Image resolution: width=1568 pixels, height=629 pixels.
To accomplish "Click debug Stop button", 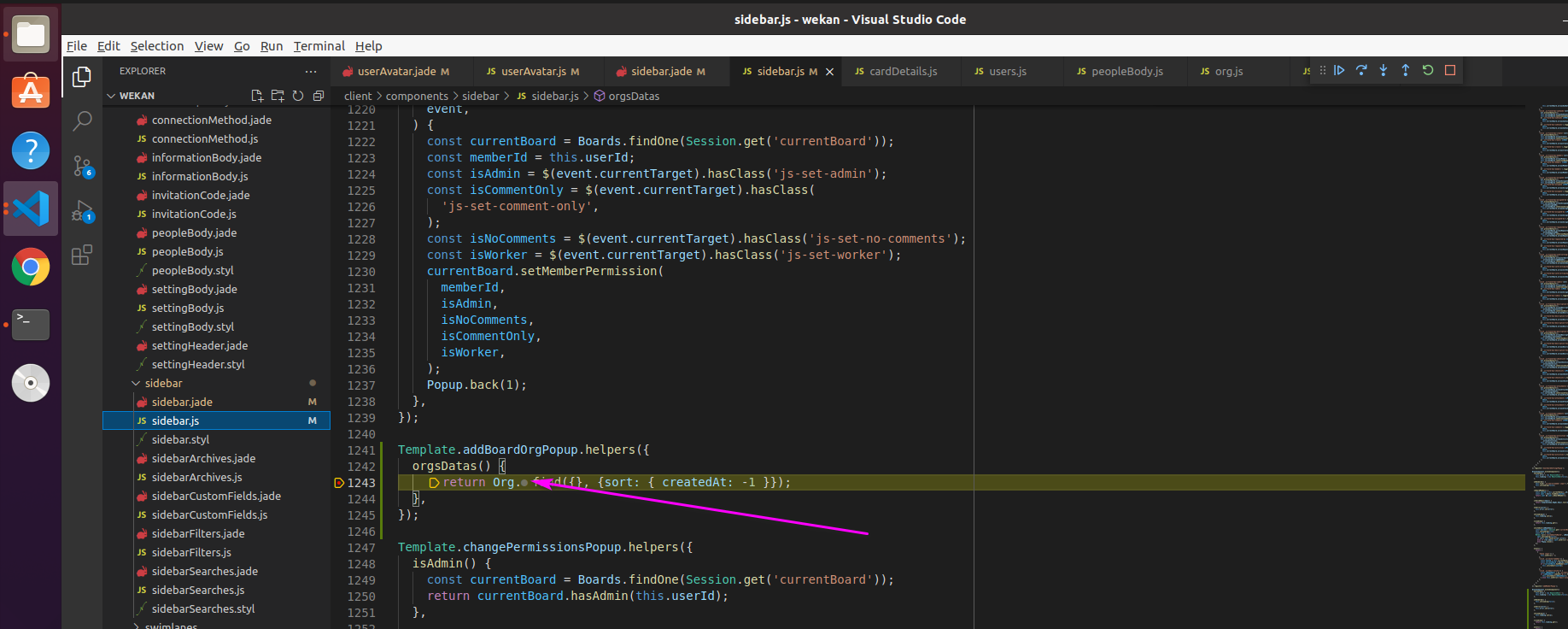I will [x=1450, y=70].
